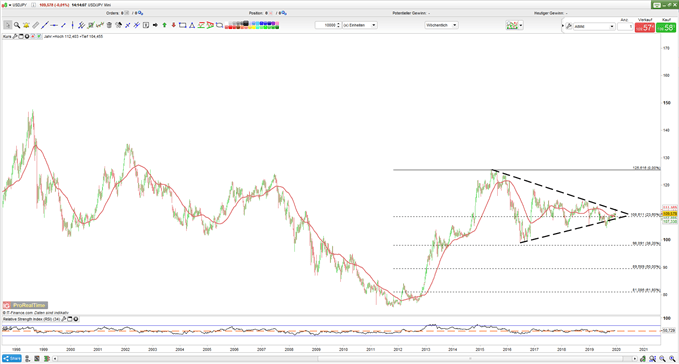
Task: Click the red Verkauf sell button
Action: 645,28
